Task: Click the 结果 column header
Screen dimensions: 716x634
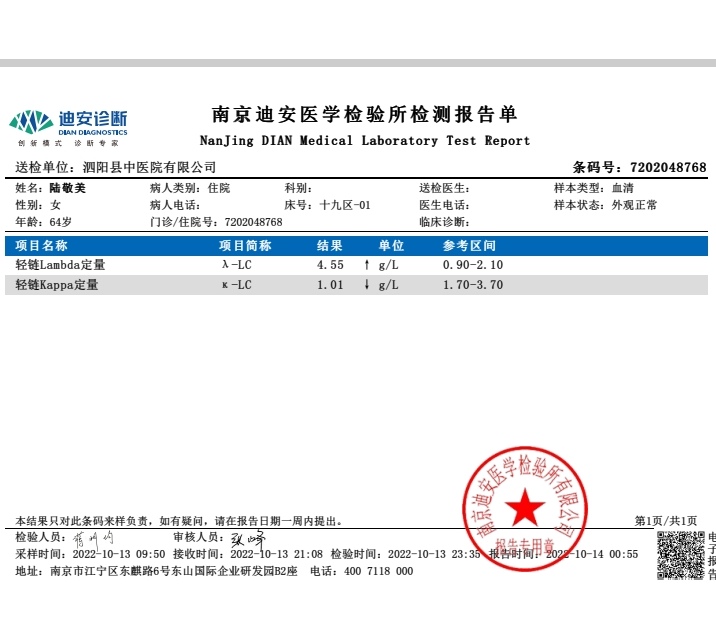Action: click(x=330, y=246)
